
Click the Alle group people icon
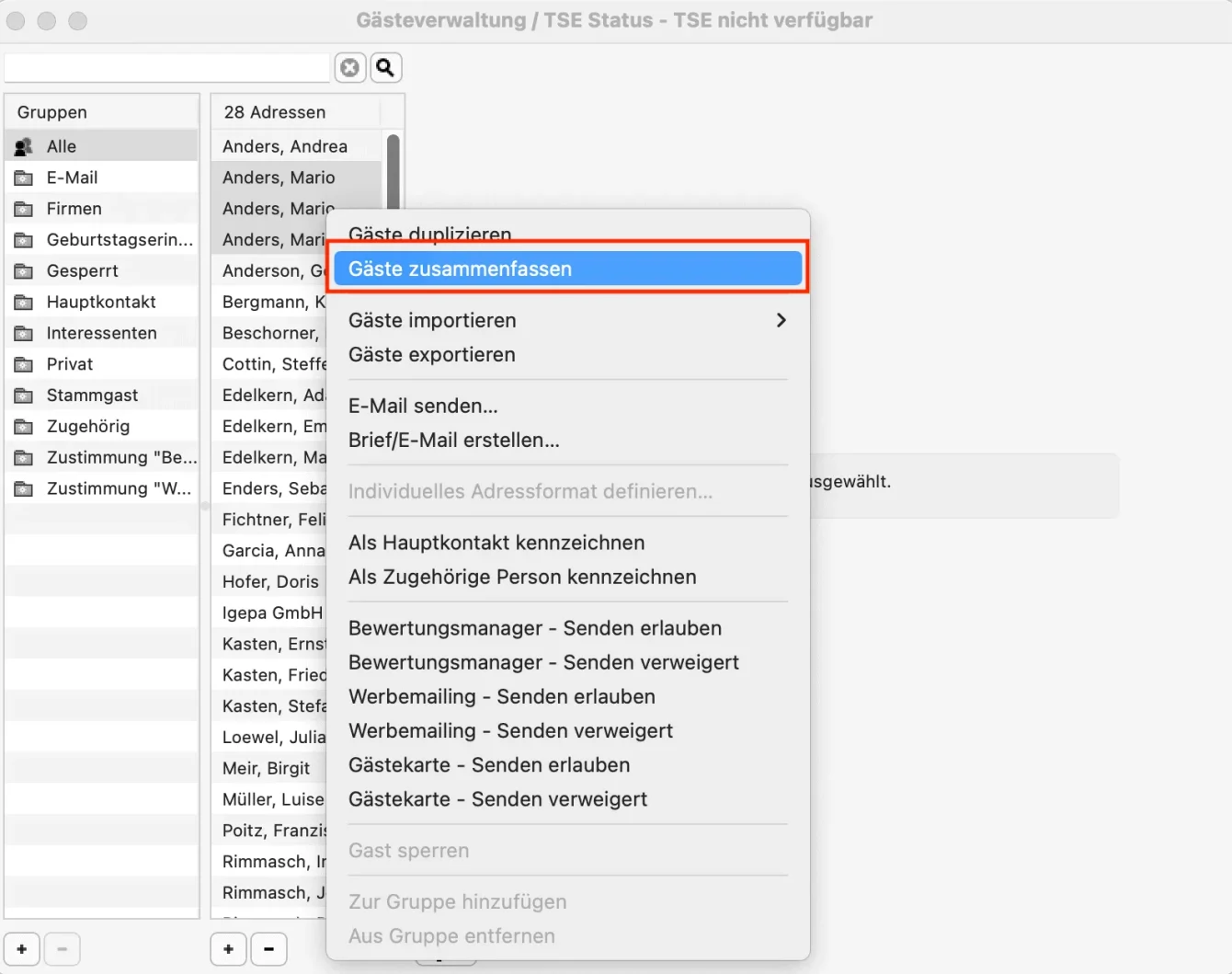(x=24, y=146)
